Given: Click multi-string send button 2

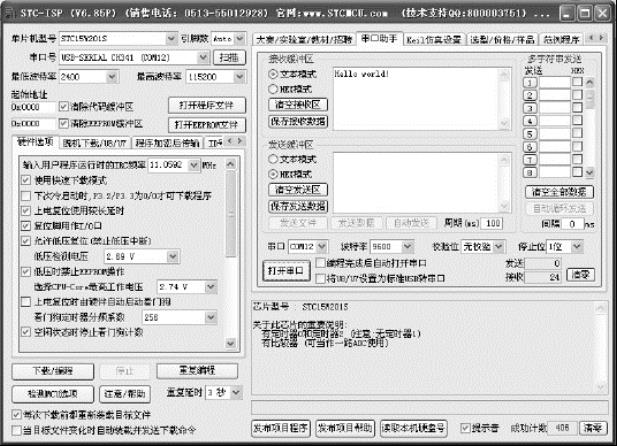Looking at the screenshot, I should [530, 95].
